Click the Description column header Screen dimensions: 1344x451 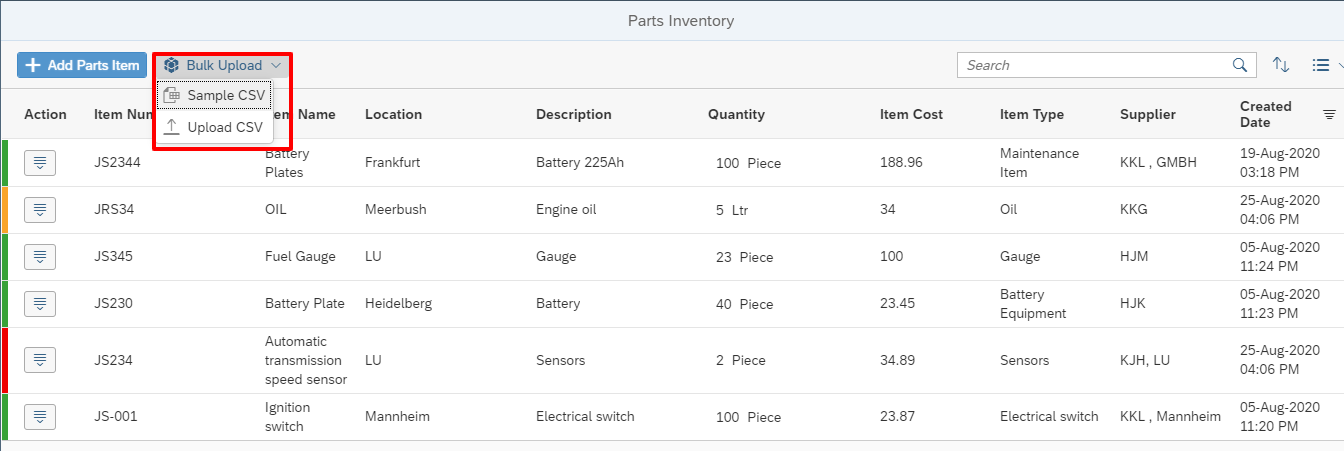click(x=574, y=114)
